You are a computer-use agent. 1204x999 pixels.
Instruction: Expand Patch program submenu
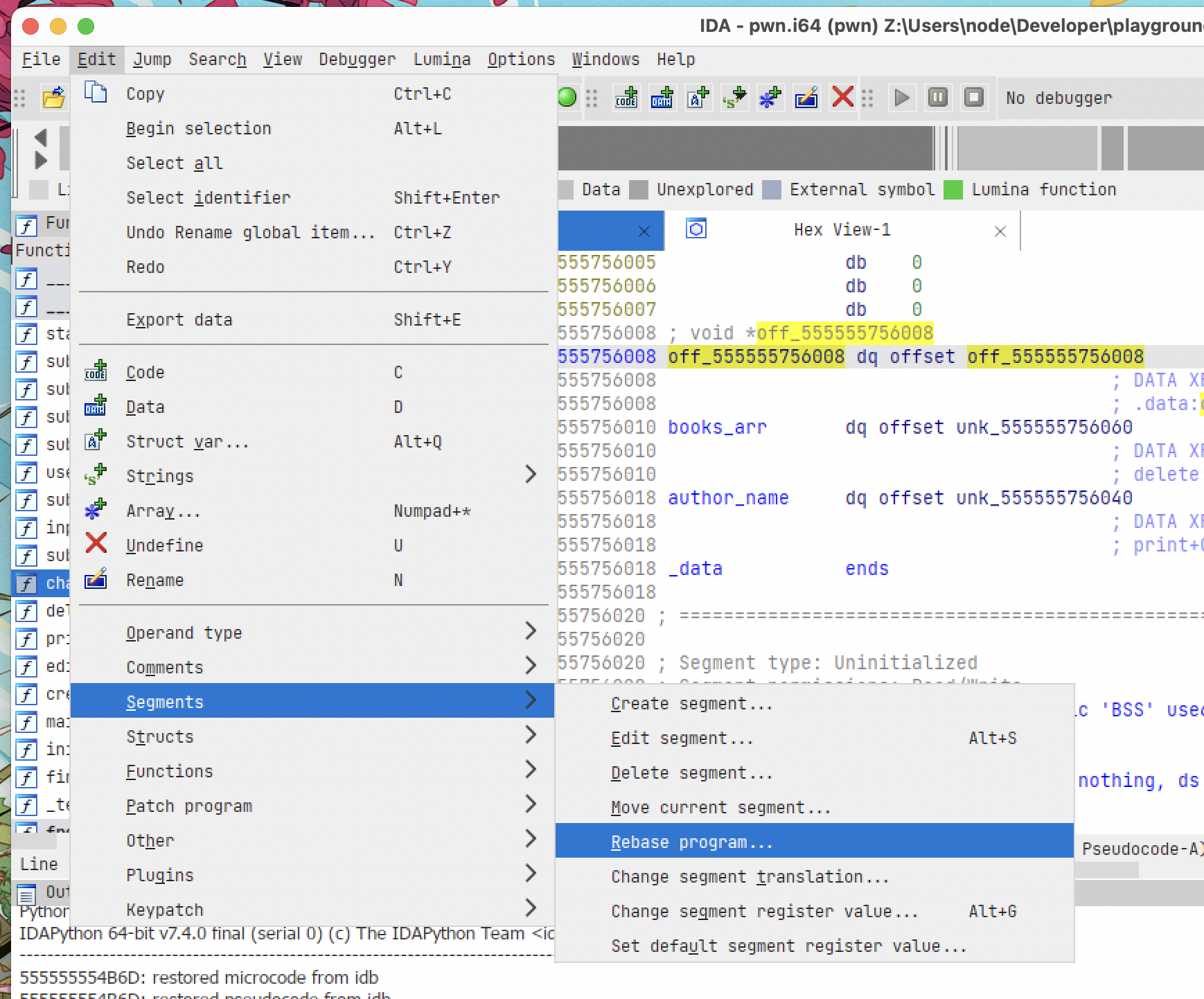click(531, 804)
